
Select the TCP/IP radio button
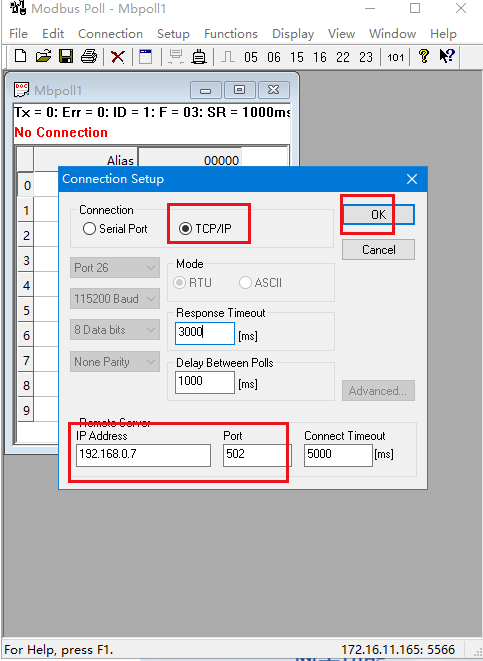point(205,228)
